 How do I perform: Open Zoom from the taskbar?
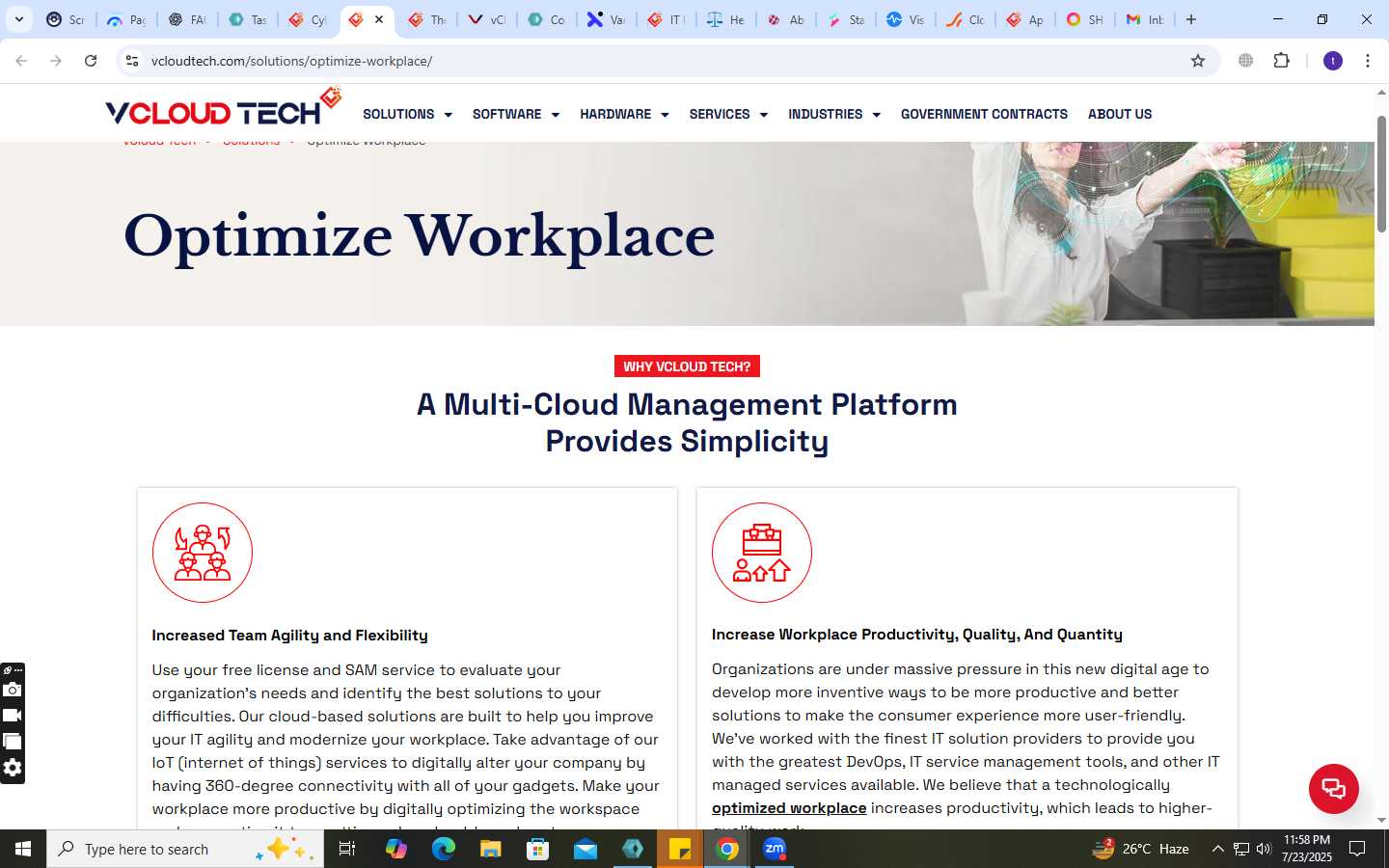pyautogui.click(x=775, y=849)
